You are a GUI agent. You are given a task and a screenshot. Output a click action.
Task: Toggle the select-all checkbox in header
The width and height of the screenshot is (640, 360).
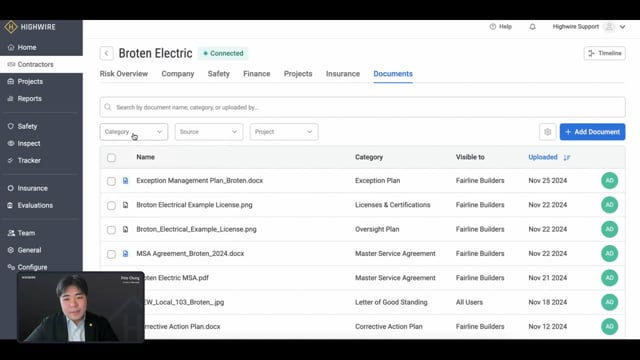pos(111,158)
